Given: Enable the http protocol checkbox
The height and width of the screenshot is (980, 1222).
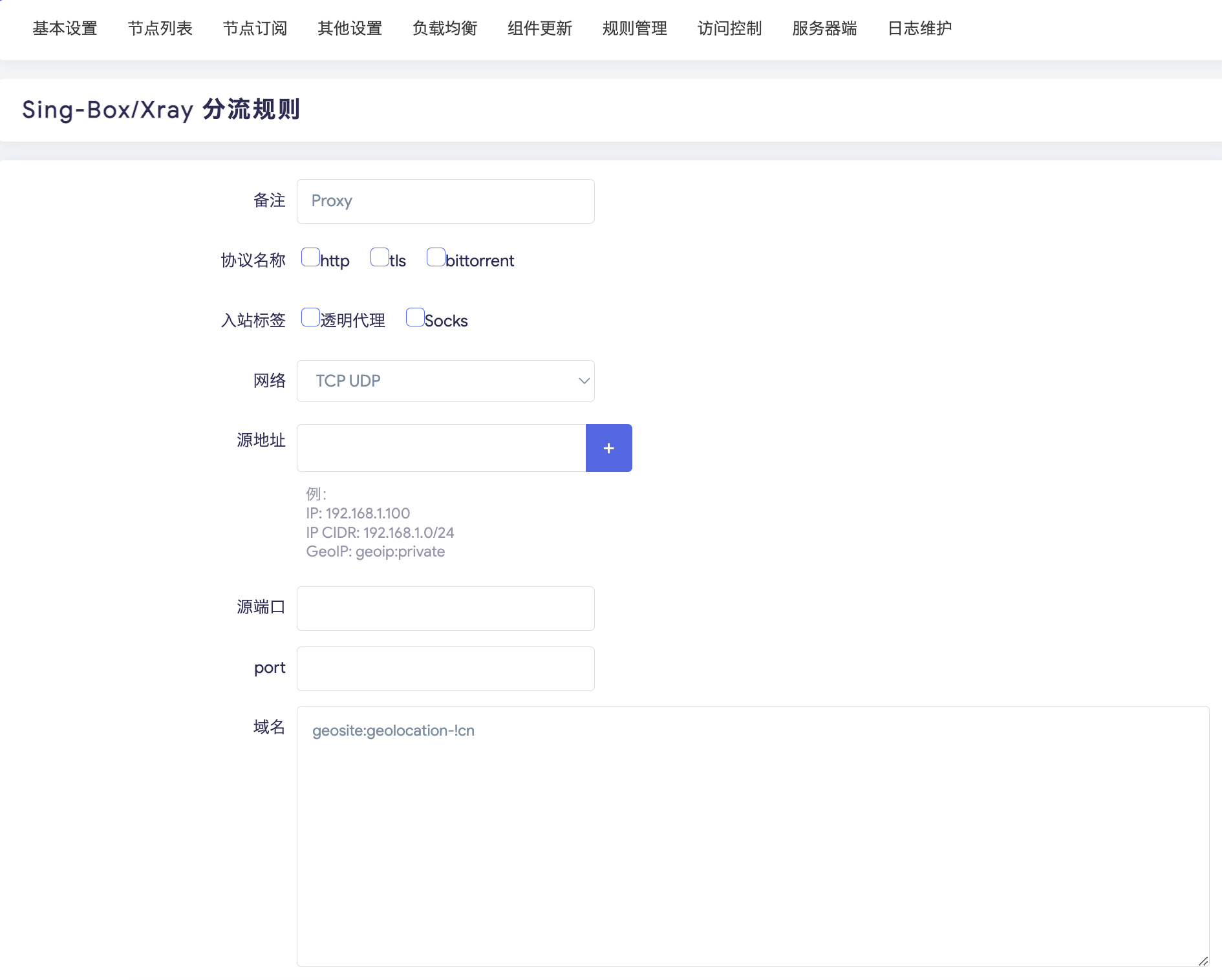Looking at the screenshot, I should 311,257.
